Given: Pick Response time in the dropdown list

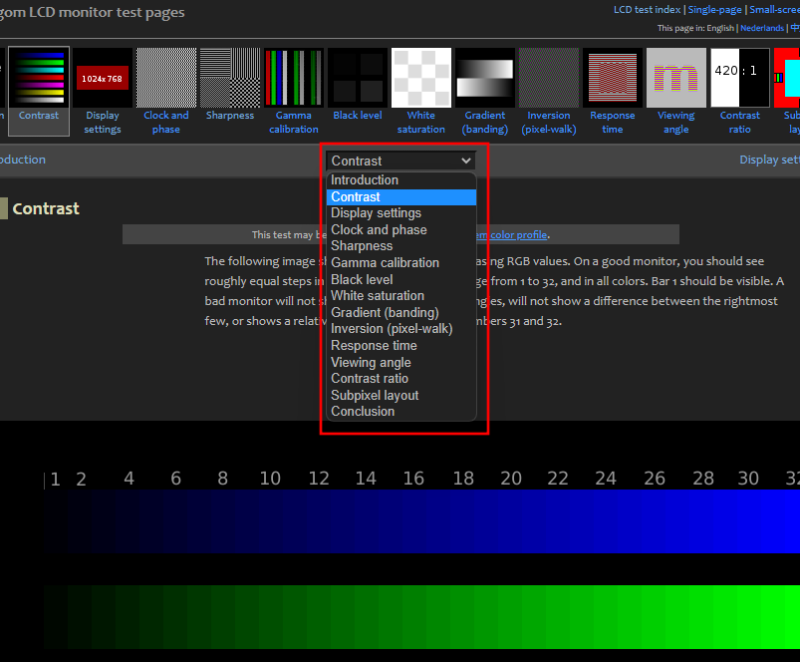Looking at the screenshot, I should pos(374,345).
